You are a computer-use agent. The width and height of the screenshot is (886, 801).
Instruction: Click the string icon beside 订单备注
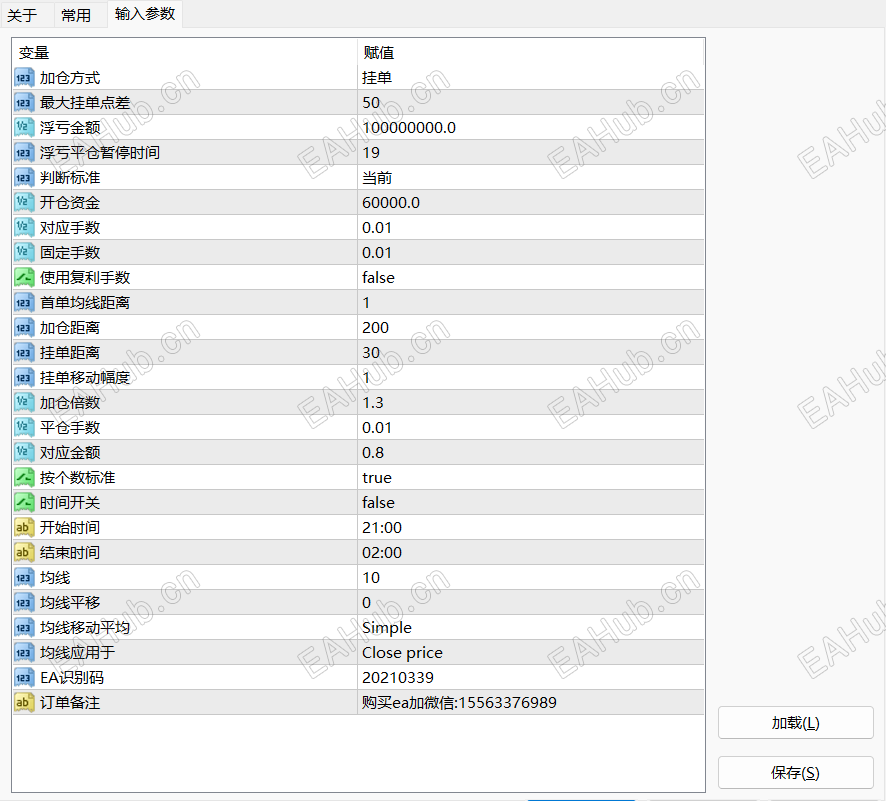24,702
